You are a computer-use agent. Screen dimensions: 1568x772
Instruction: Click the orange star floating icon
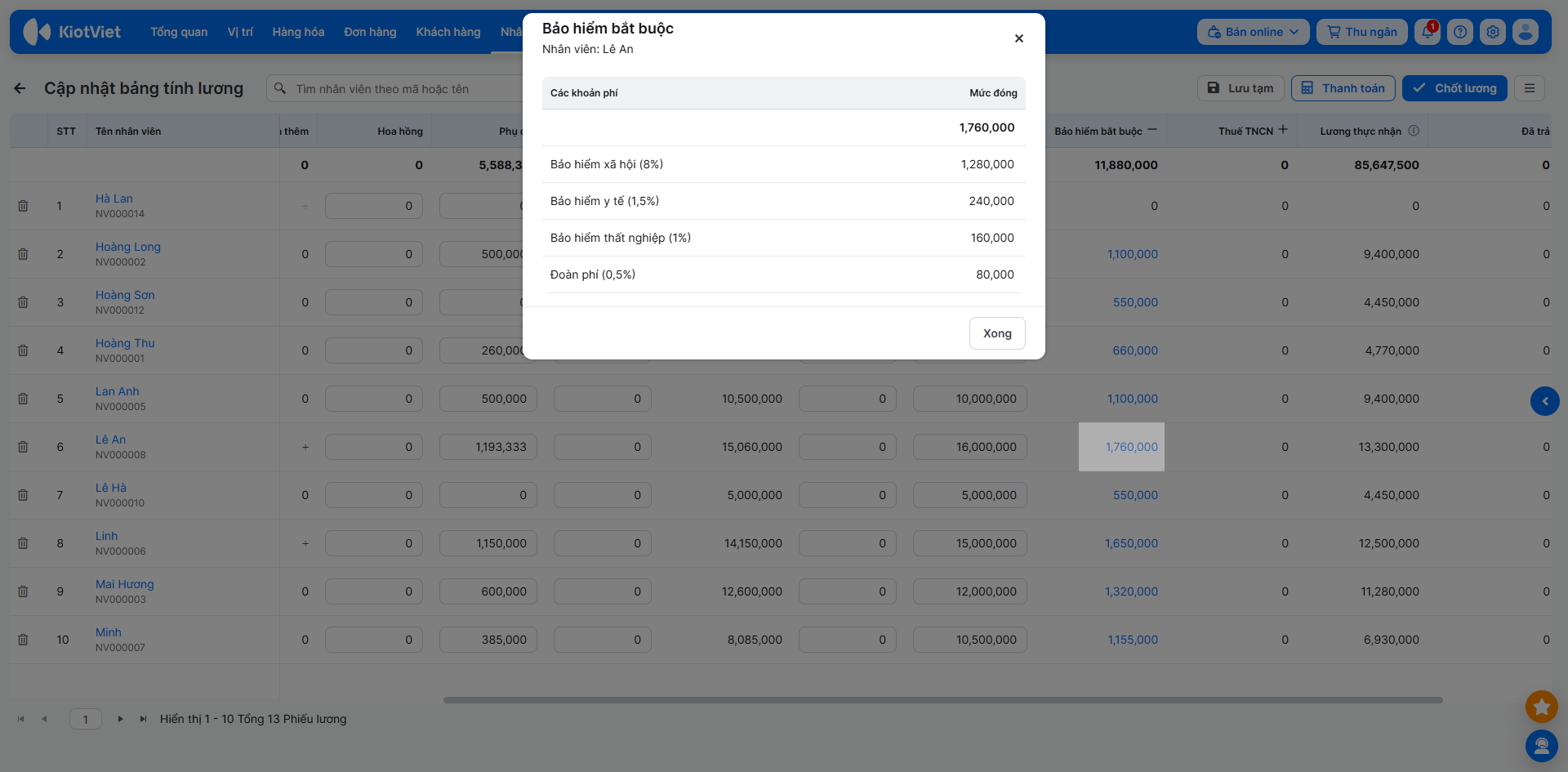(1541, 707)
